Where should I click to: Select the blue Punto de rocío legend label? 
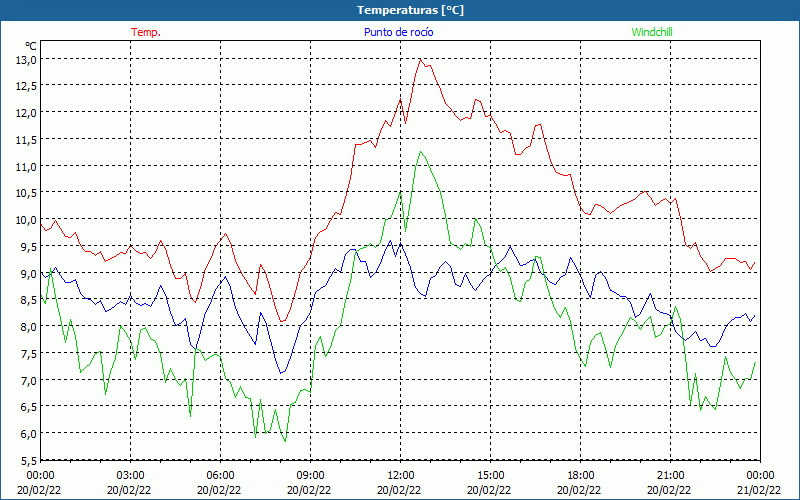398,32
